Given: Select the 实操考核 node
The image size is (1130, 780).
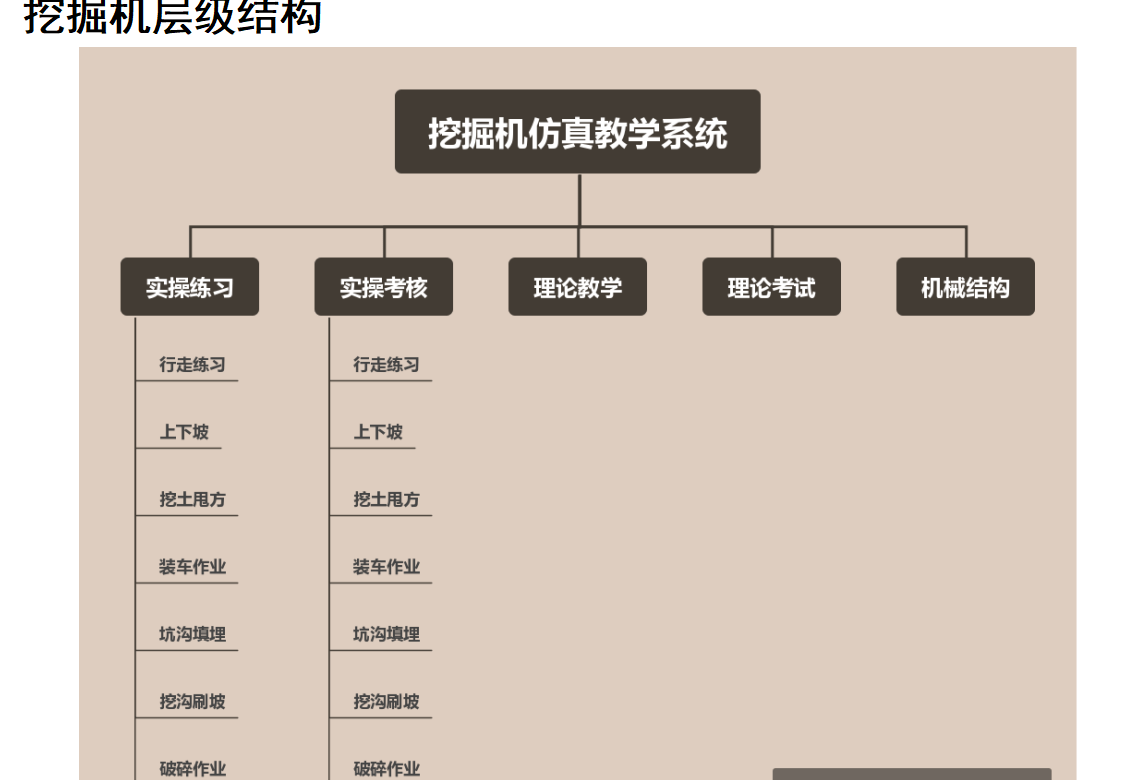Looking at the screenshot, I should pyautogui.click(x=384, y=287).
